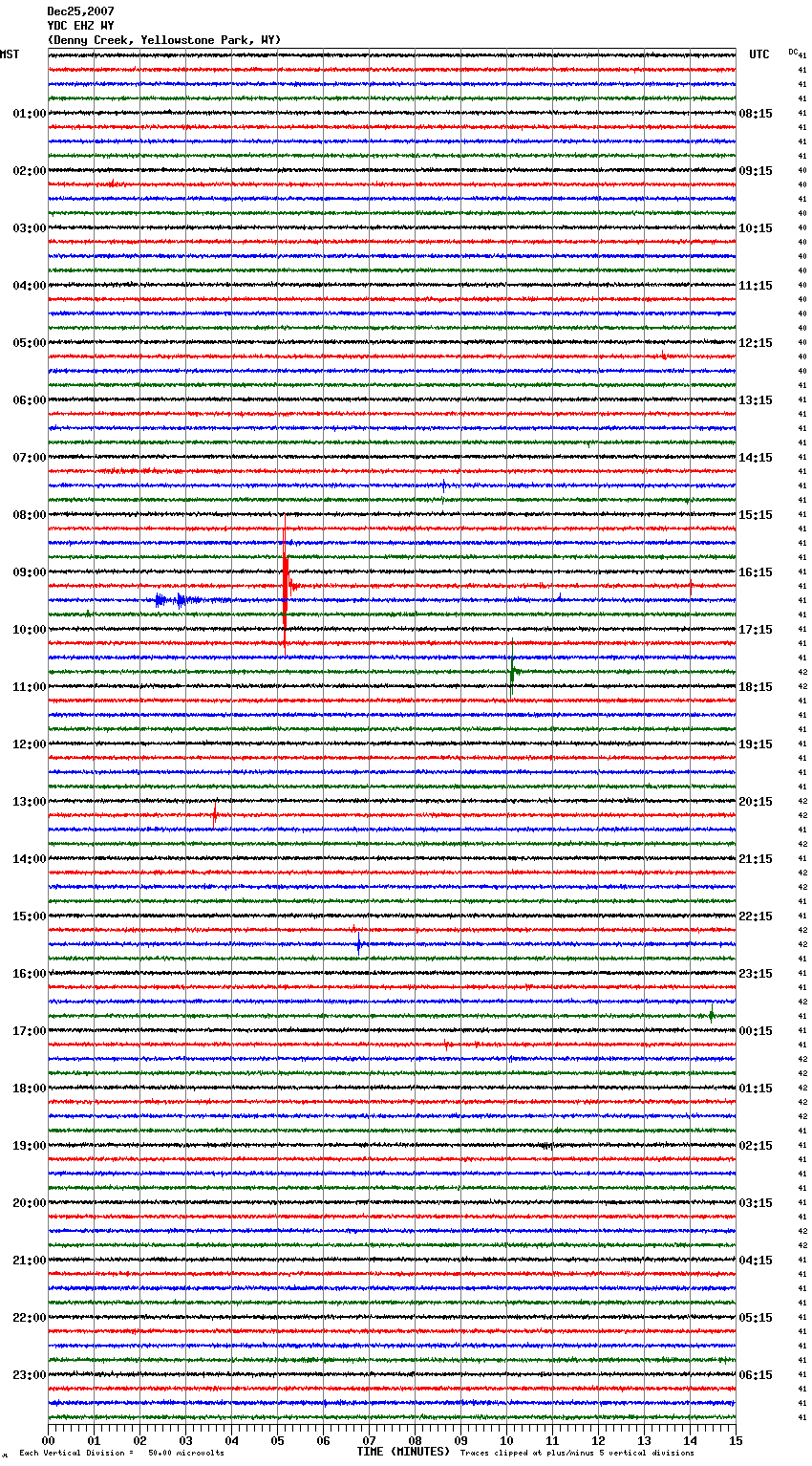Select the YDC EHZ WY station code

pyautogui.click(x=80, y=26)
